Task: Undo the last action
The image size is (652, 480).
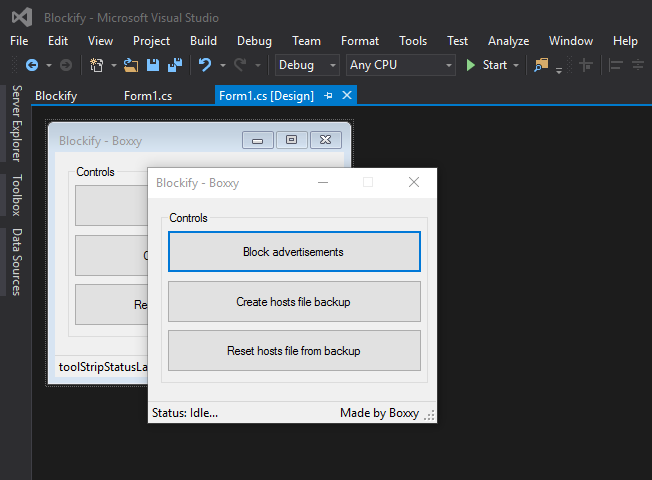Action: tap(205, 65)
